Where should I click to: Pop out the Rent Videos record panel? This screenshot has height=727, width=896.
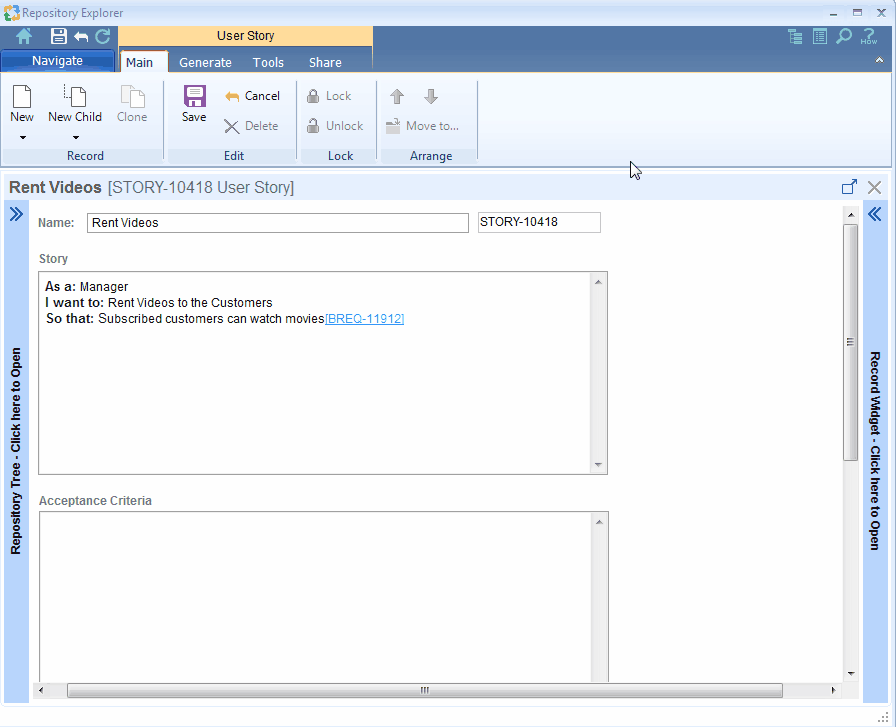(850, 187)
